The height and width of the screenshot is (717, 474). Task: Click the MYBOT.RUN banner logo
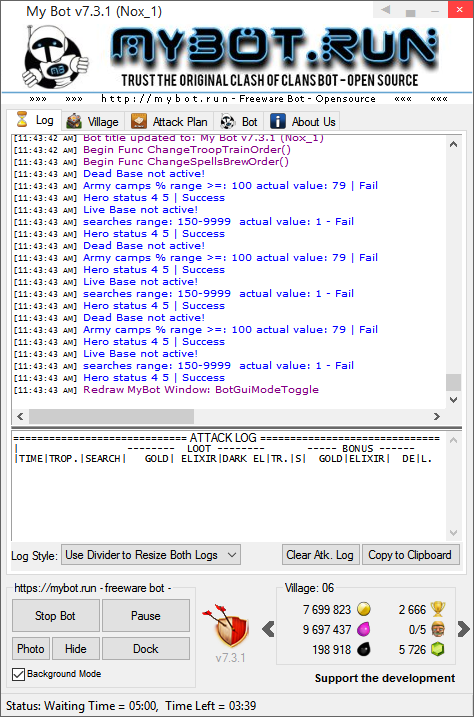coord(273,48)
